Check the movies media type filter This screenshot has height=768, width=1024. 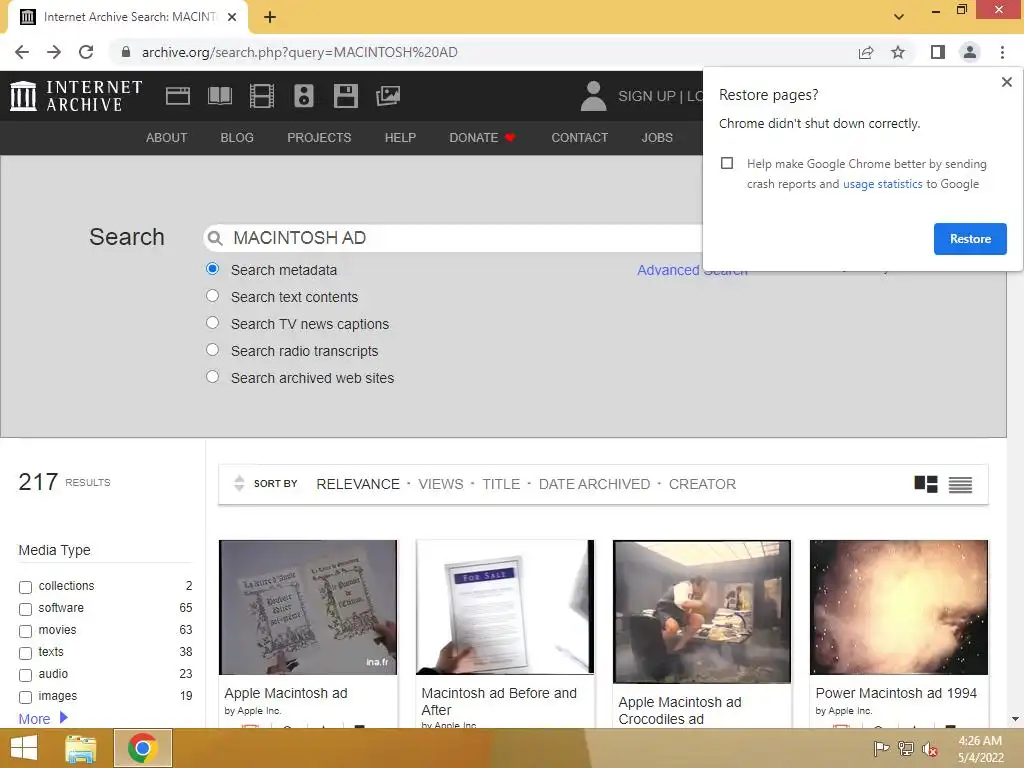(25, 632)
